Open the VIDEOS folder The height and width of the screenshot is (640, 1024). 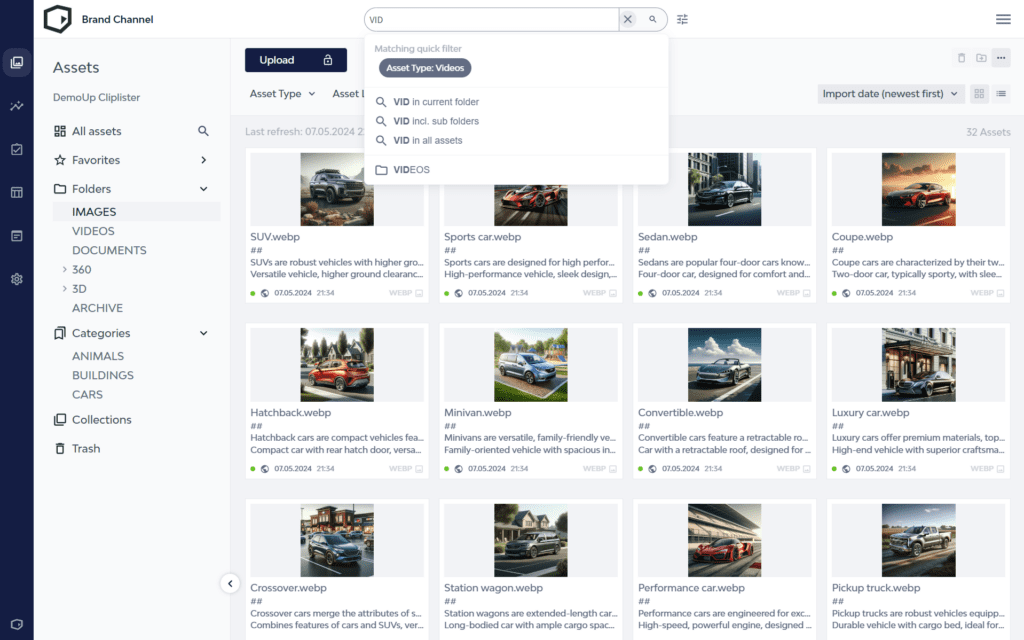click(91, 230)
